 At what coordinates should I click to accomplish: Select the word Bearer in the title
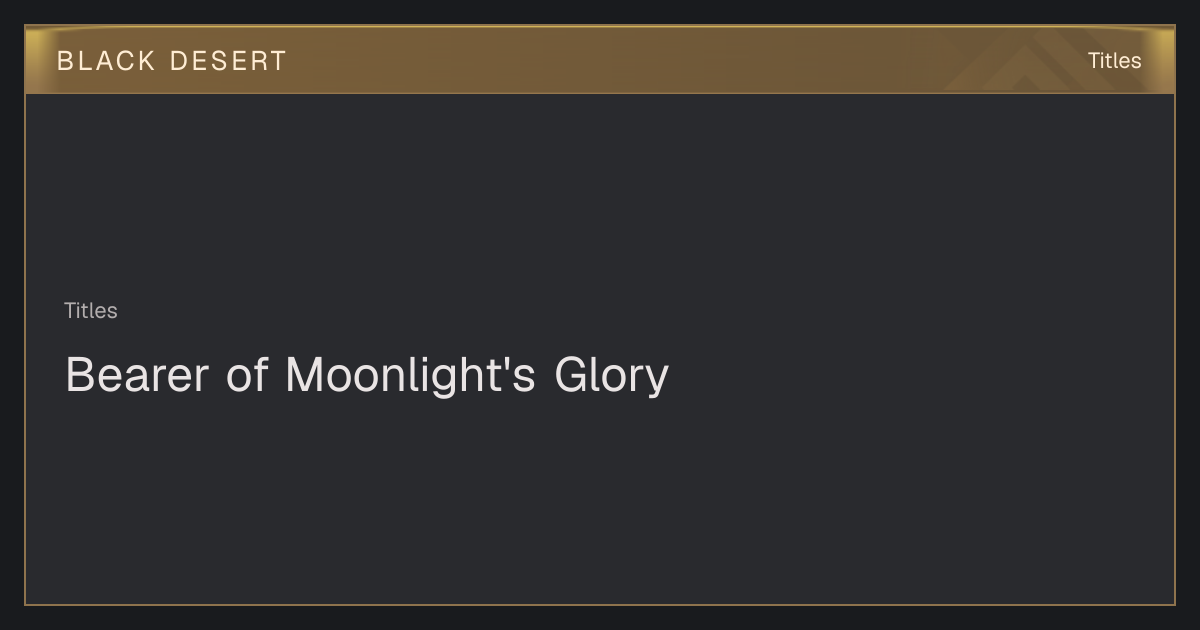point(137,376)
